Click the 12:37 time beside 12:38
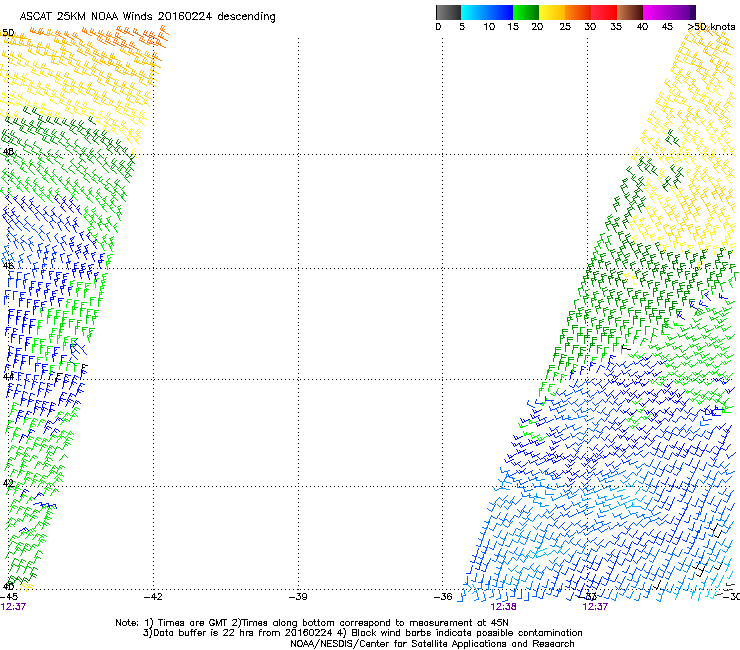 tap(595, 607)
